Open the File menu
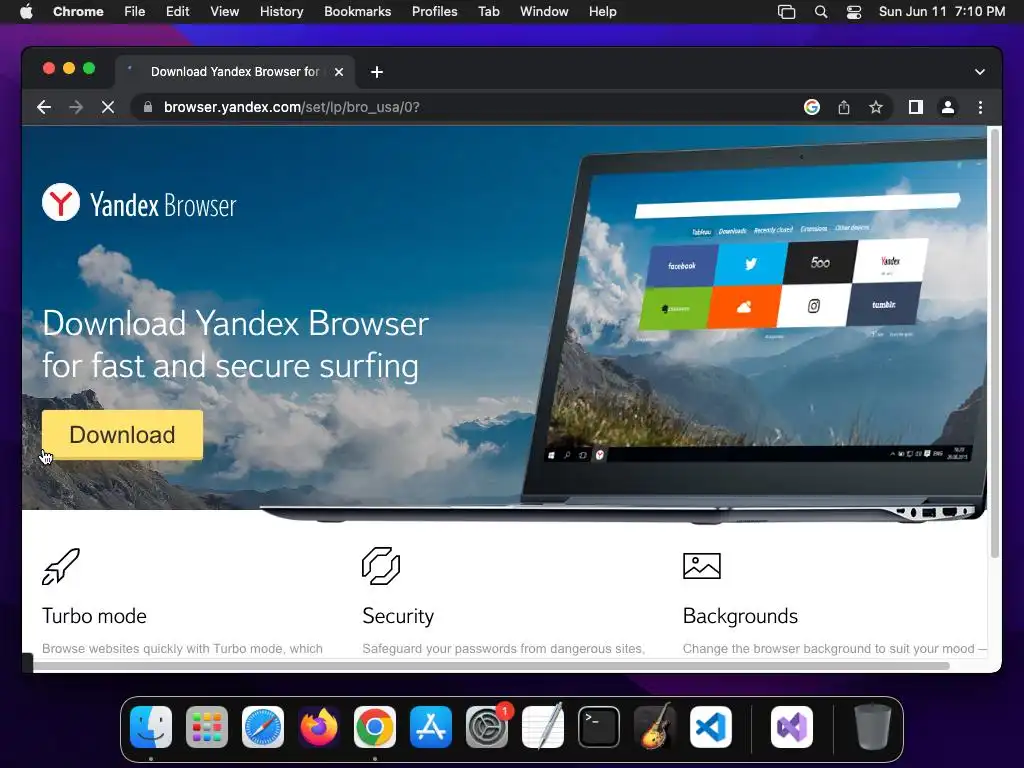 coord(135,12)
